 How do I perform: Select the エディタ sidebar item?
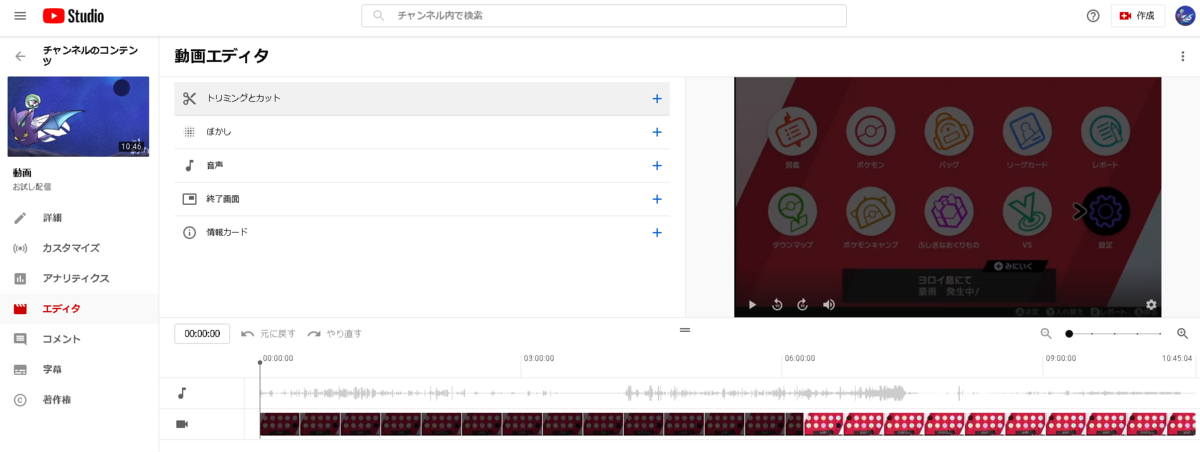(x=79, y=309)
